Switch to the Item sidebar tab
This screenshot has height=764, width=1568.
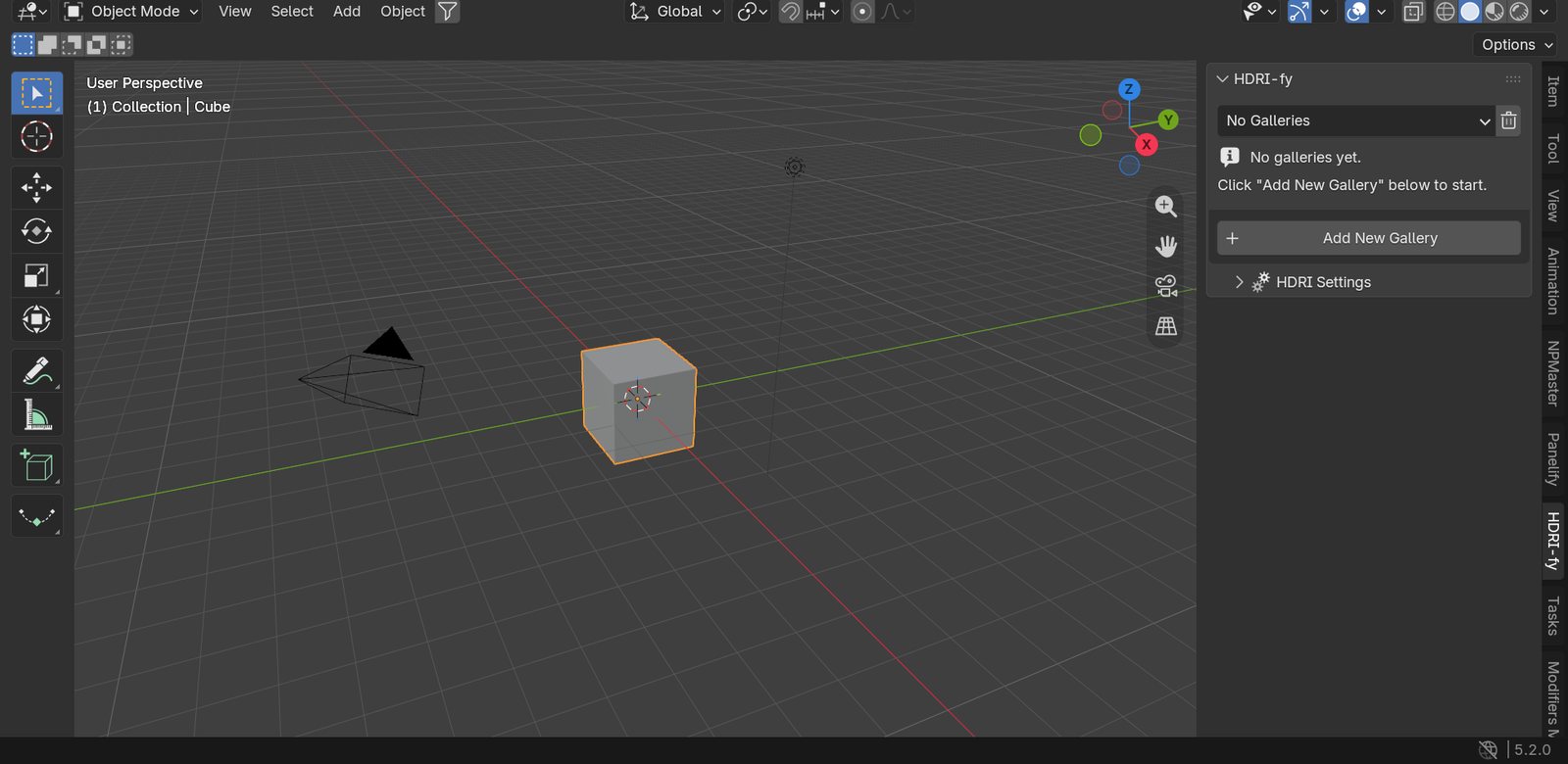coord(1553,91)
